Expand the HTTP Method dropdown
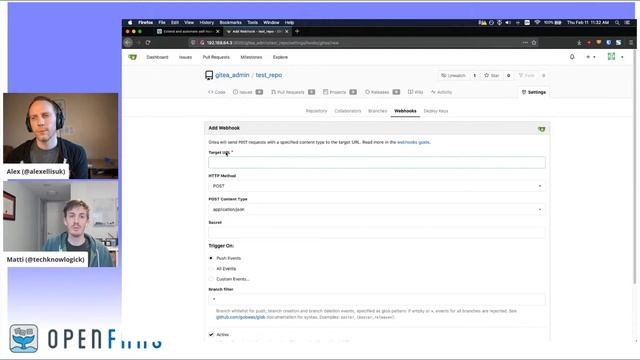Image resolution: width=640 pixels, height=360 pixels. point(376,186)
